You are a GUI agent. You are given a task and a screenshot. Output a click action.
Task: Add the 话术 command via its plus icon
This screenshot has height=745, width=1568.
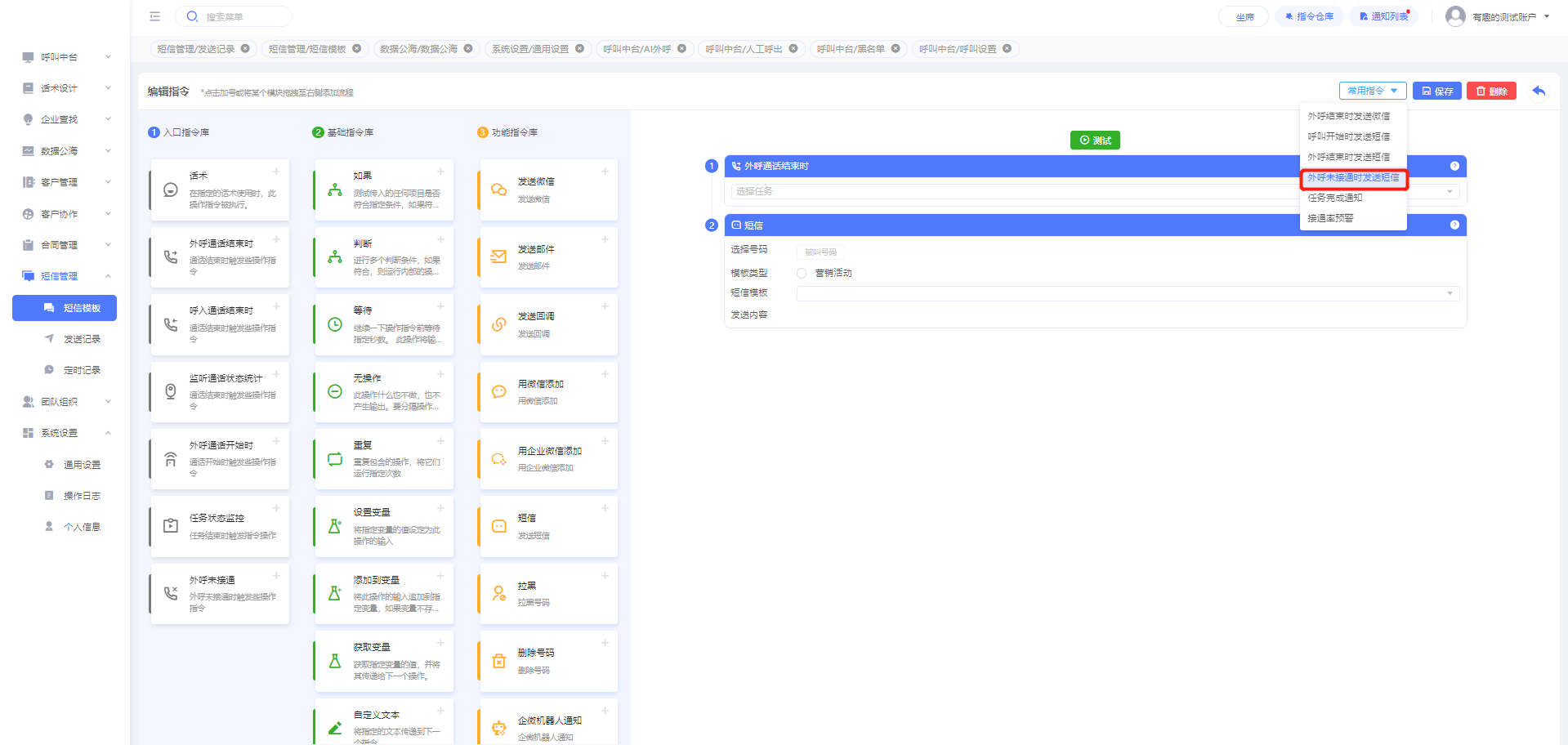pos(276,172)
